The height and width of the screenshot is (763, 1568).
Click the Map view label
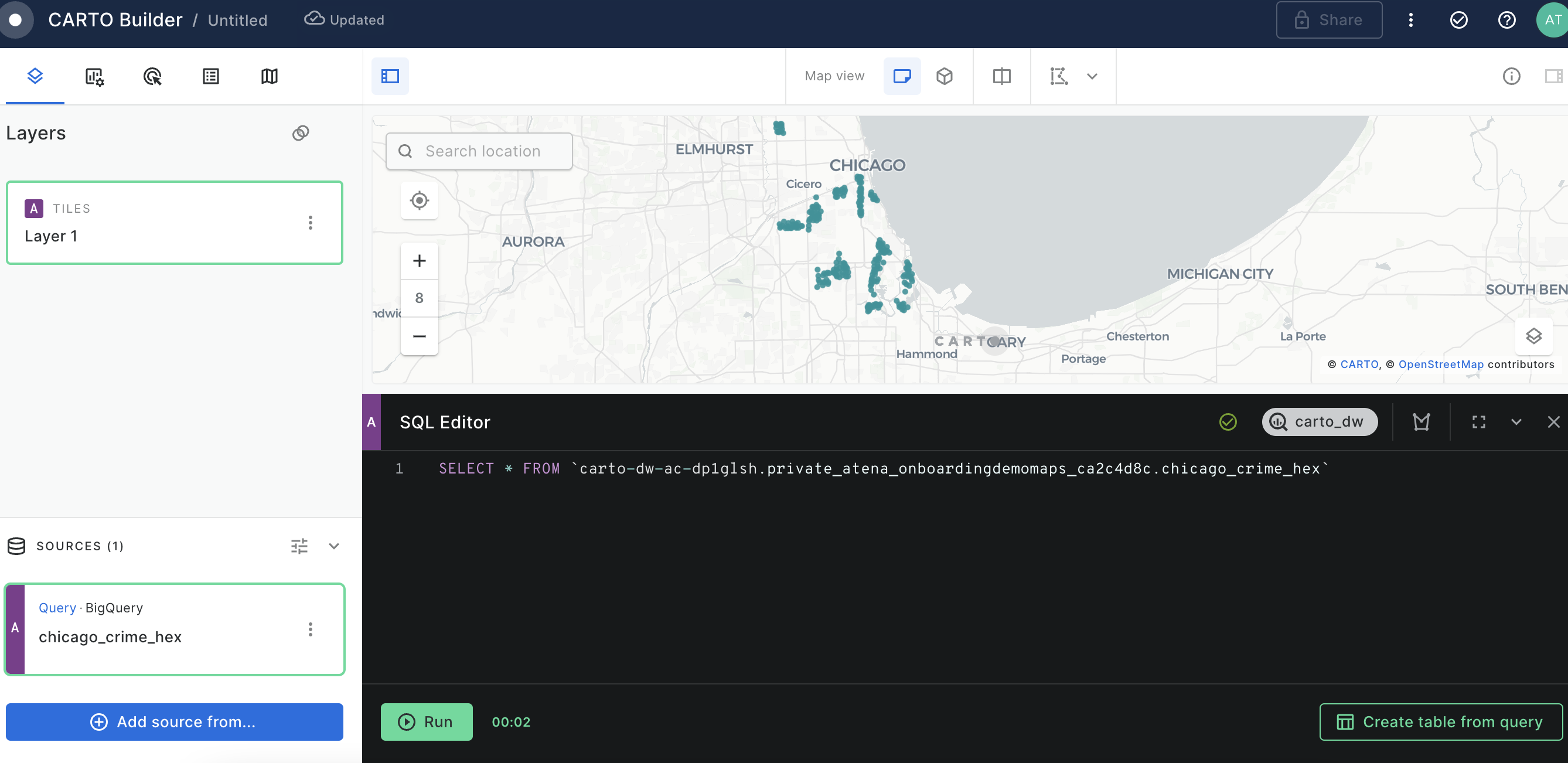(834, 76)
